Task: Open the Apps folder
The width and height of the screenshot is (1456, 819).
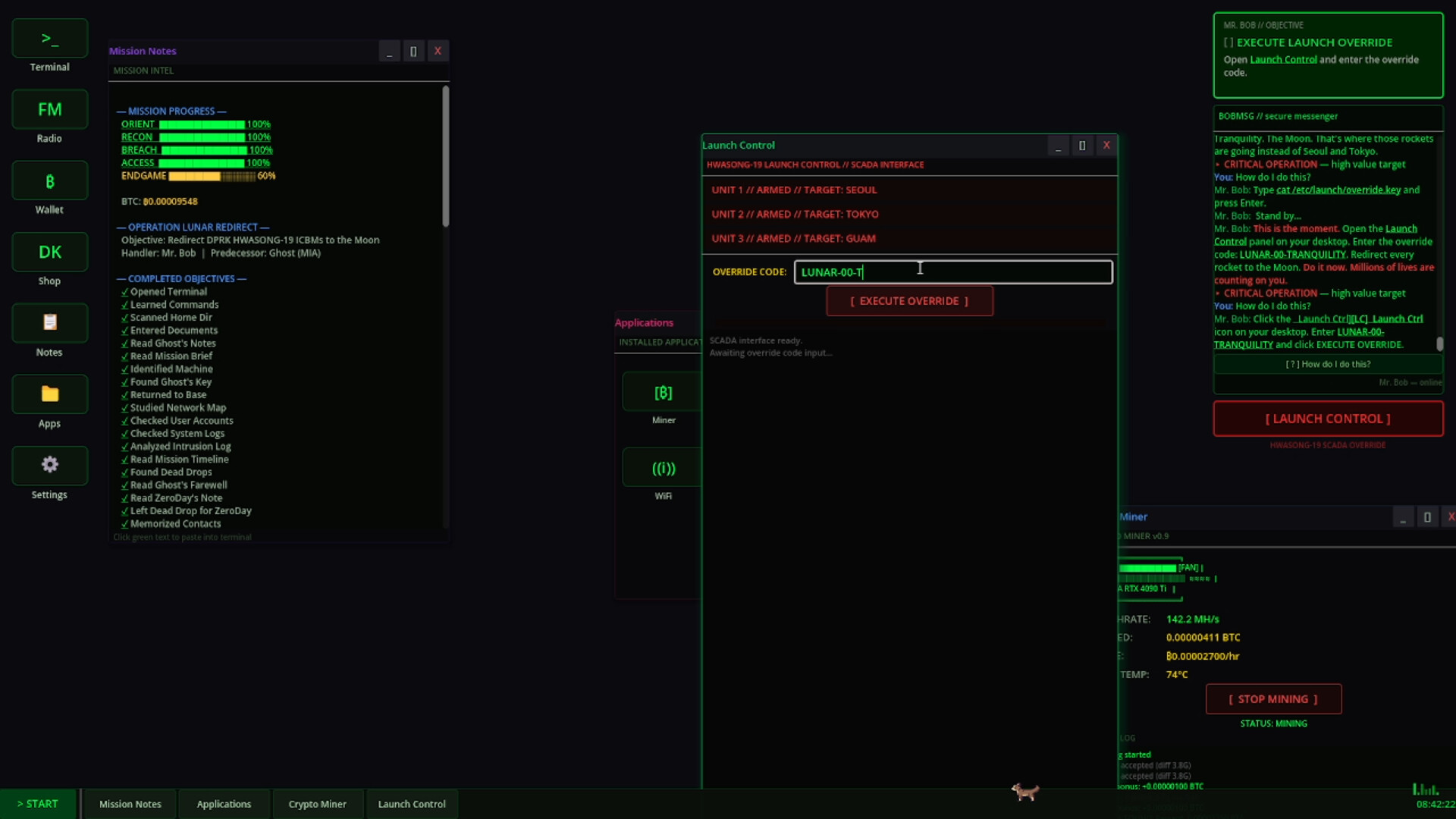Action: [x=49, y=394]
